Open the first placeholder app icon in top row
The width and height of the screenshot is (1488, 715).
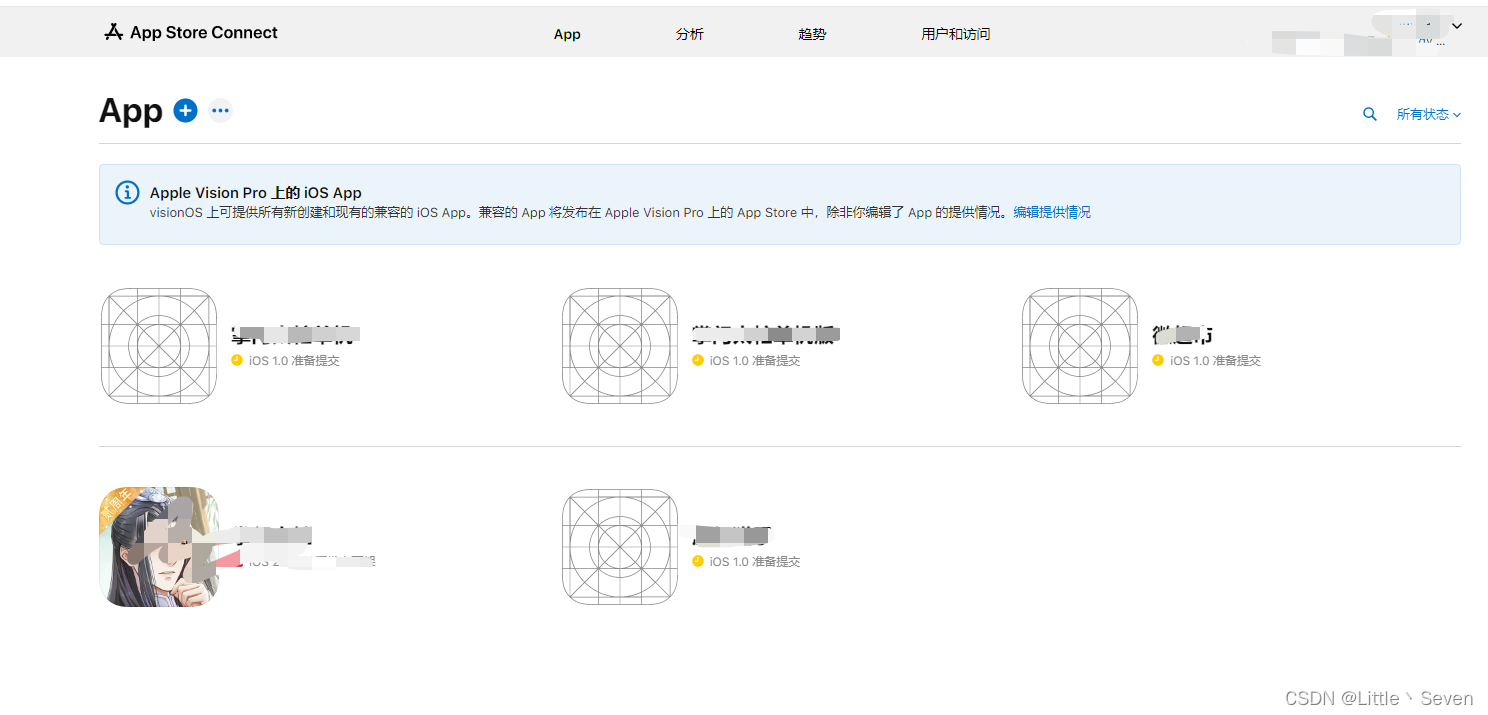tap(159, 346)
